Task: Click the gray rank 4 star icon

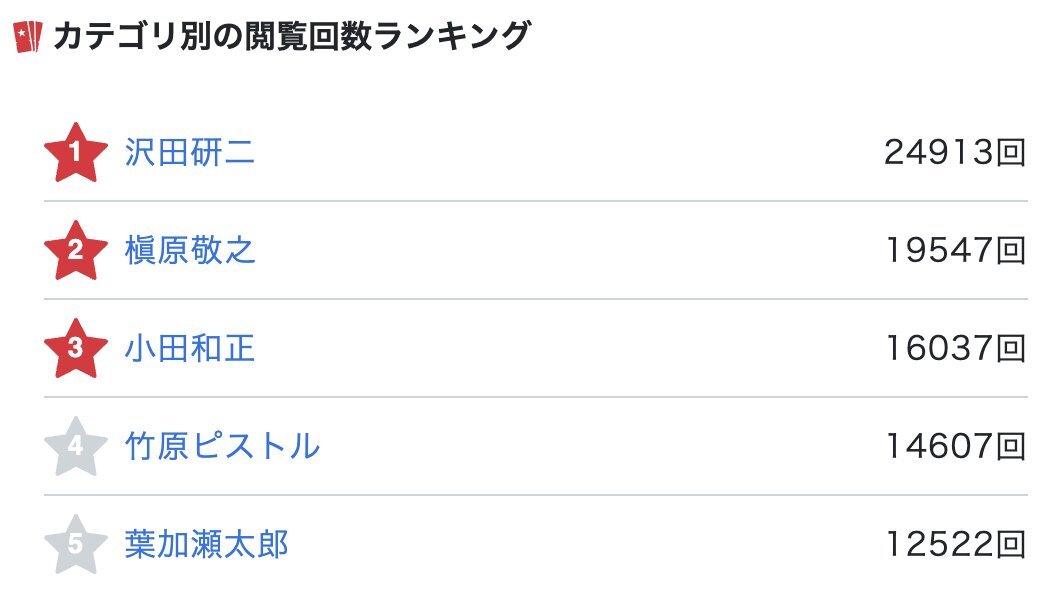Action: point(76,446)
